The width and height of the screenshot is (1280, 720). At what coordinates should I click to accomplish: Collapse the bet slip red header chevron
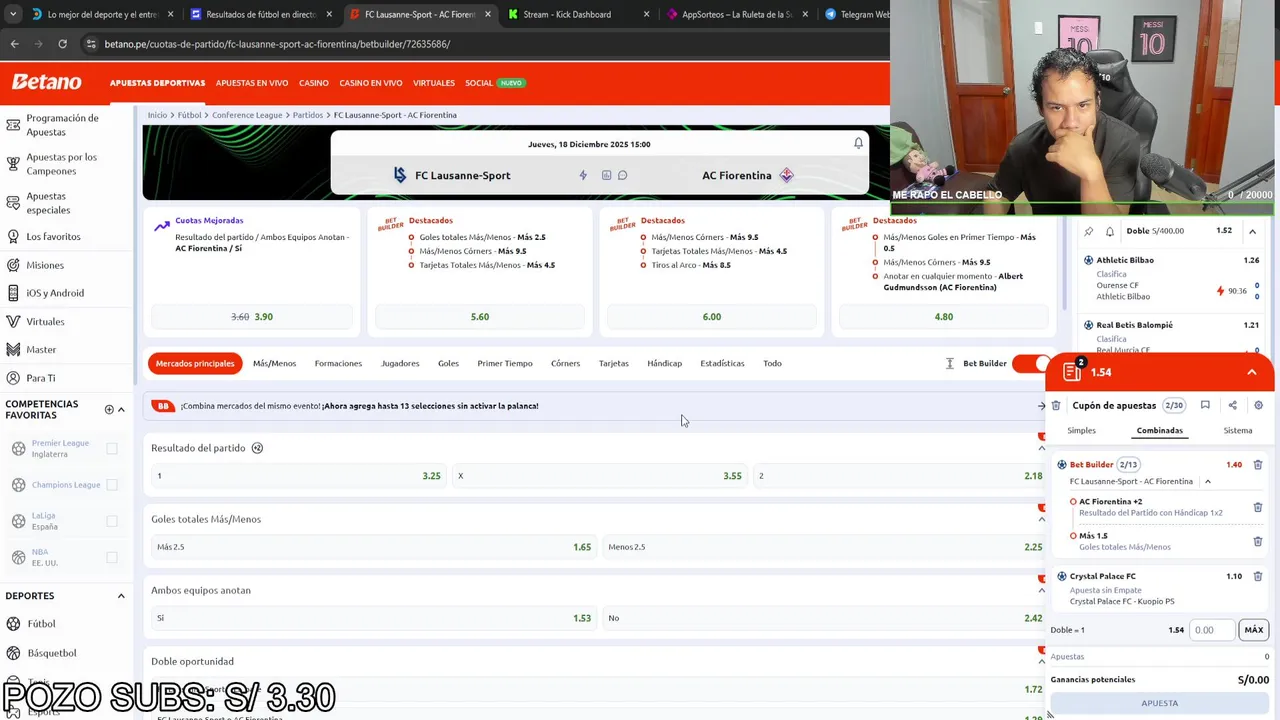click(x=1251, y=372)
